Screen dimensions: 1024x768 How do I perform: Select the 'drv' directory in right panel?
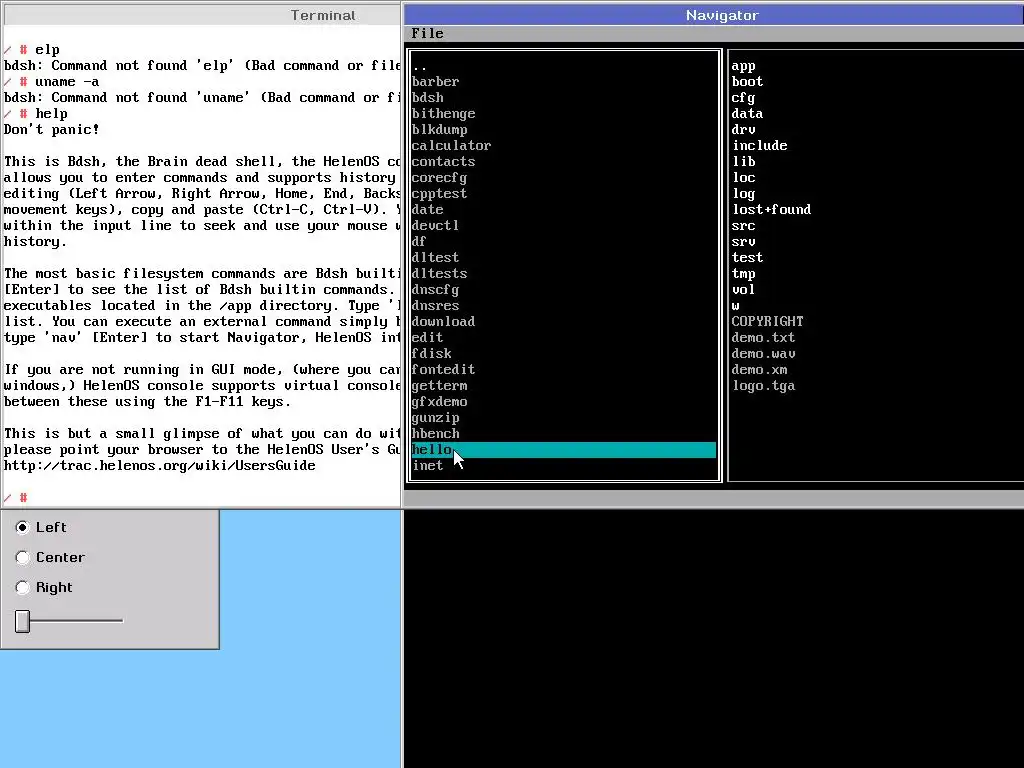tap(743, 129)
